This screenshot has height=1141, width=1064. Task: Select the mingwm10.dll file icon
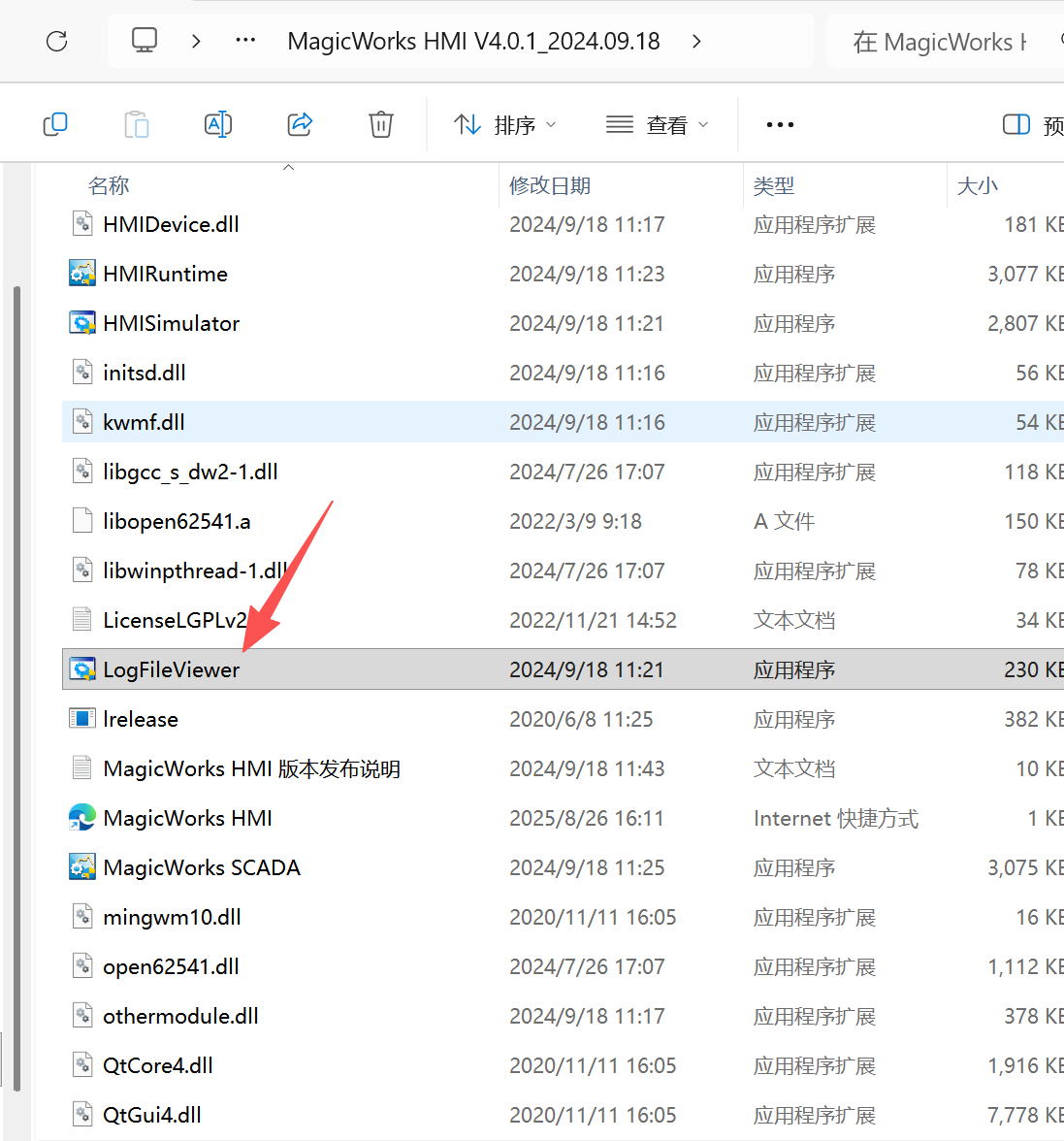pyautogui.click(x=82, y=916)
